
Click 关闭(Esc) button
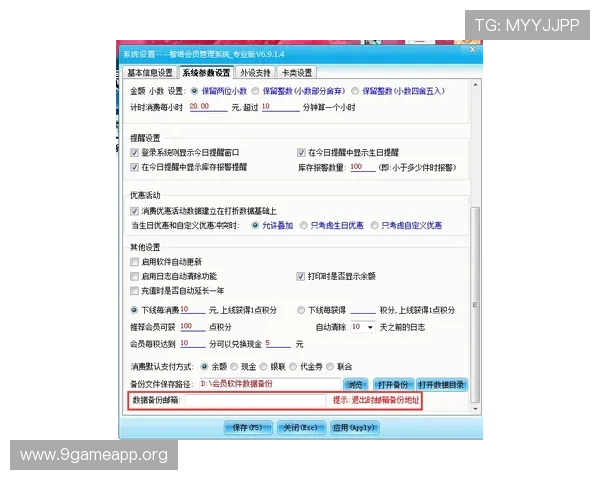[301, 428]
